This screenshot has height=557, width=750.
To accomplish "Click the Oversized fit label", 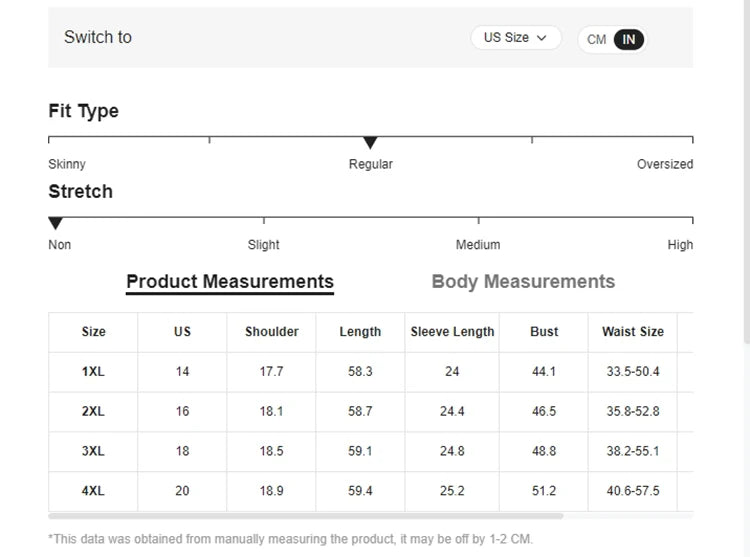I will coord(664,165).
